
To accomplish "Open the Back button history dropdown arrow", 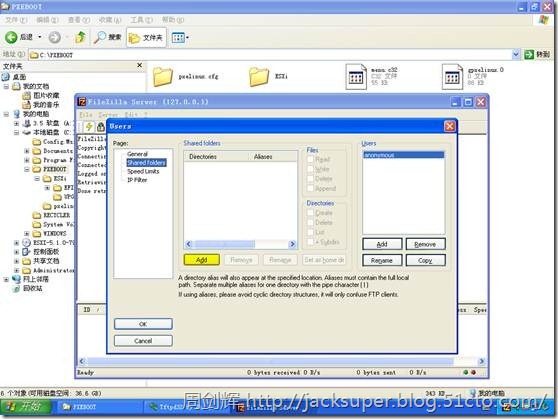I will point(40,37).
